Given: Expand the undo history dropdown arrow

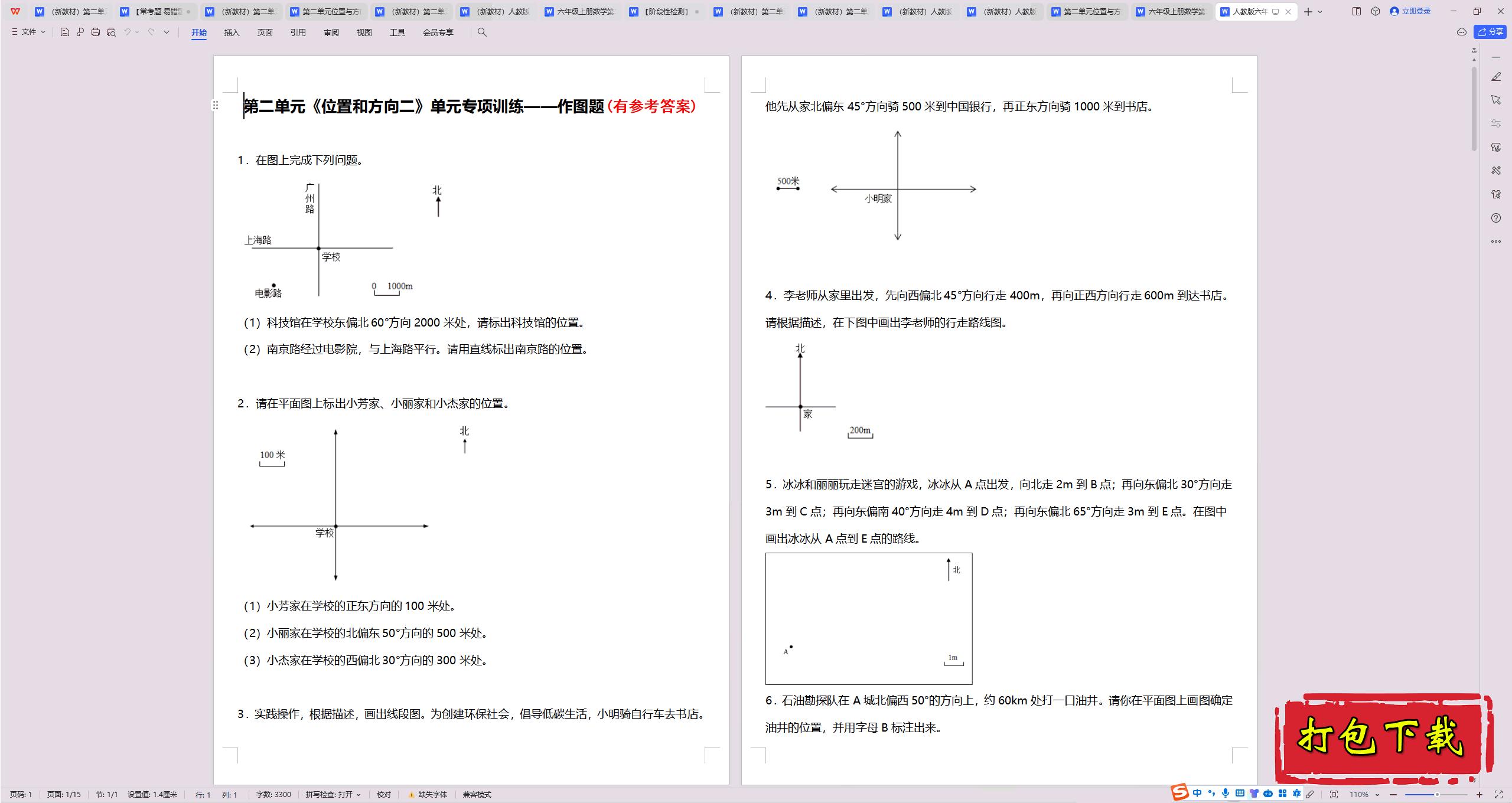Looking at the screenshot, I should 137,32.
